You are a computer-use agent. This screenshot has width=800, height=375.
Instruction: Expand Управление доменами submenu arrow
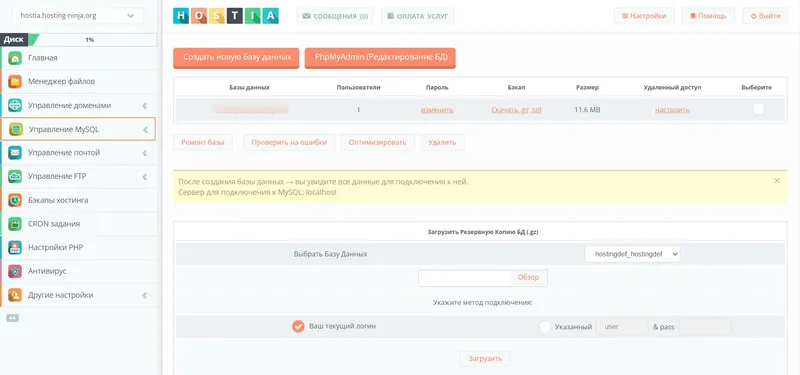[x=145, y=106]
